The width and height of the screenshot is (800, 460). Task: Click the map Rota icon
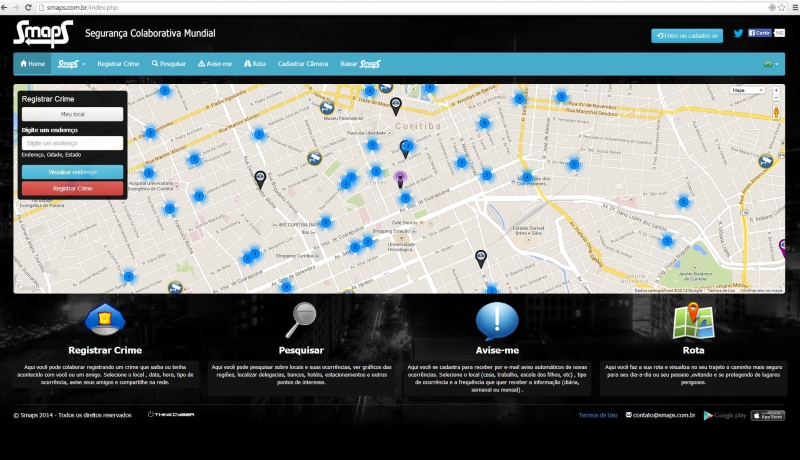pyautogui.click(x=693, y=321)
